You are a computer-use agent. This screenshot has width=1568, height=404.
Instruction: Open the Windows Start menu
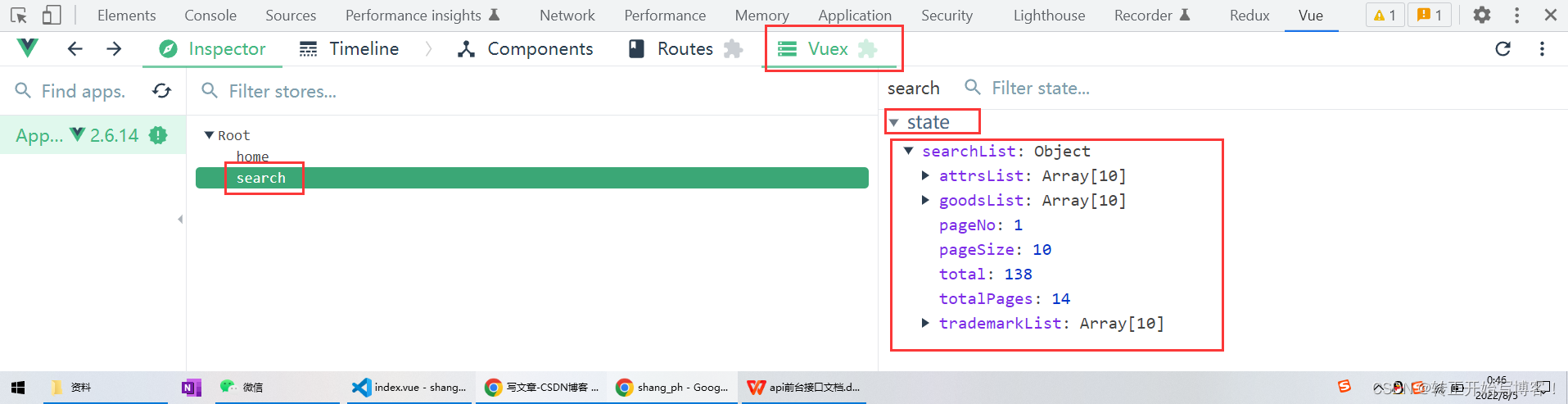(x=18, y=388)
